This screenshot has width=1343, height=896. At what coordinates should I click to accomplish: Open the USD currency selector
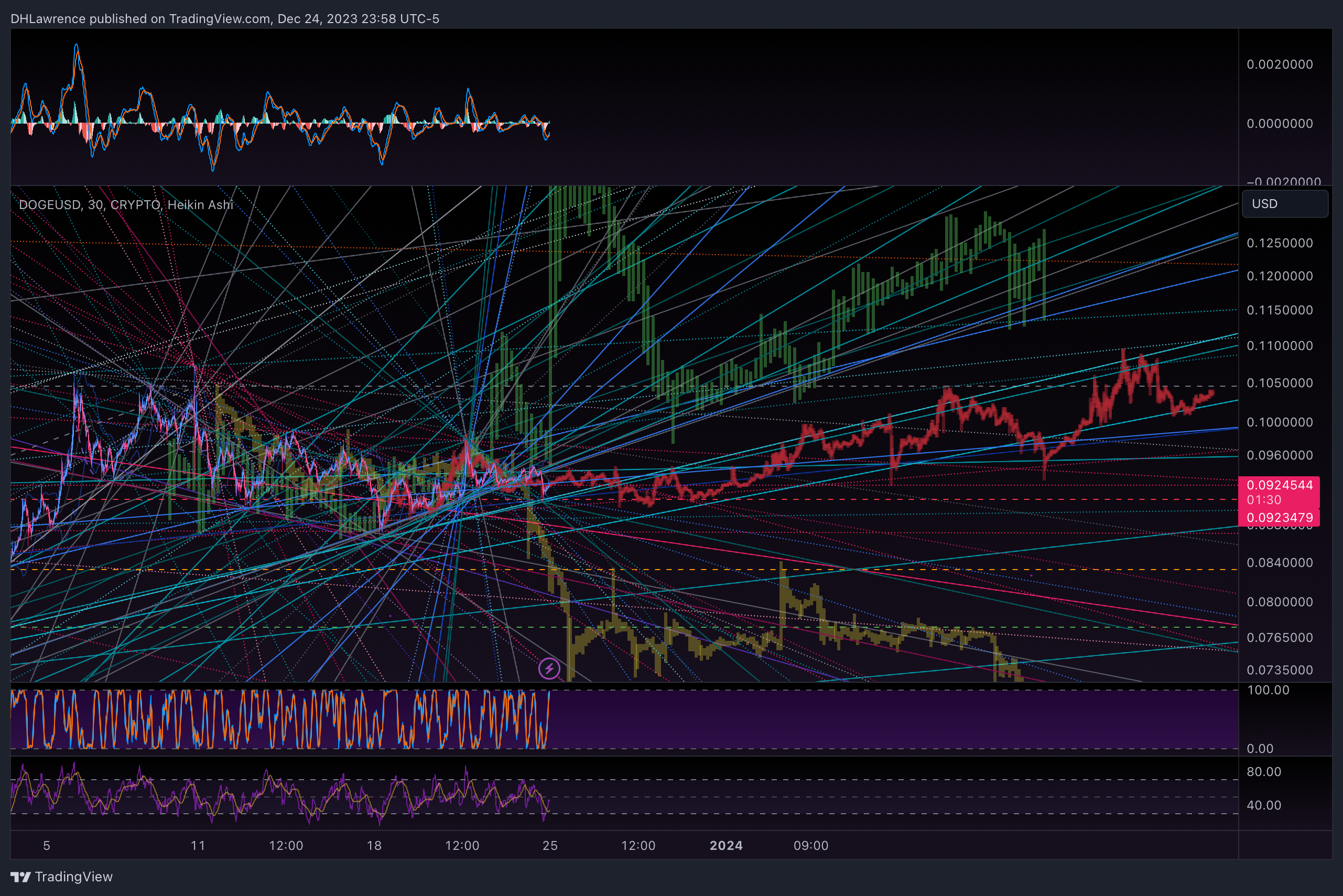pyautogui.click(x=1285, y=204)
